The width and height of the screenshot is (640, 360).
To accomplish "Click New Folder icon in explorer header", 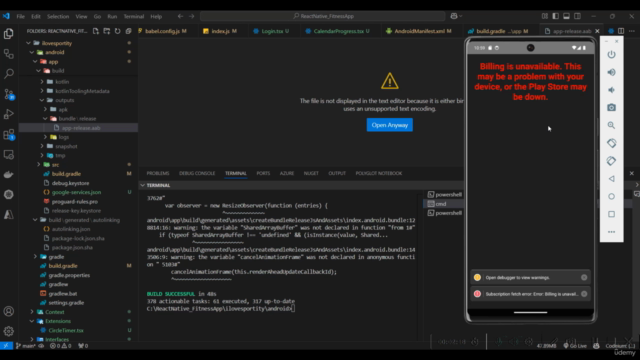I will pos(107,31).
